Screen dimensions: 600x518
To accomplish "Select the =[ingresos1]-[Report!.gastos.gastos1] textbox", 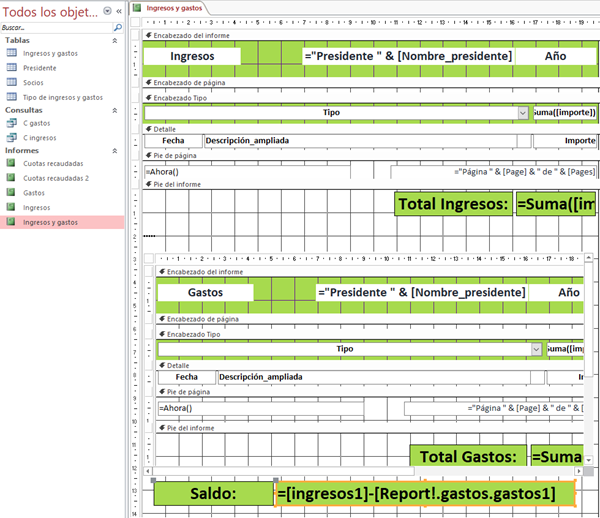I will tap(426, 493).
